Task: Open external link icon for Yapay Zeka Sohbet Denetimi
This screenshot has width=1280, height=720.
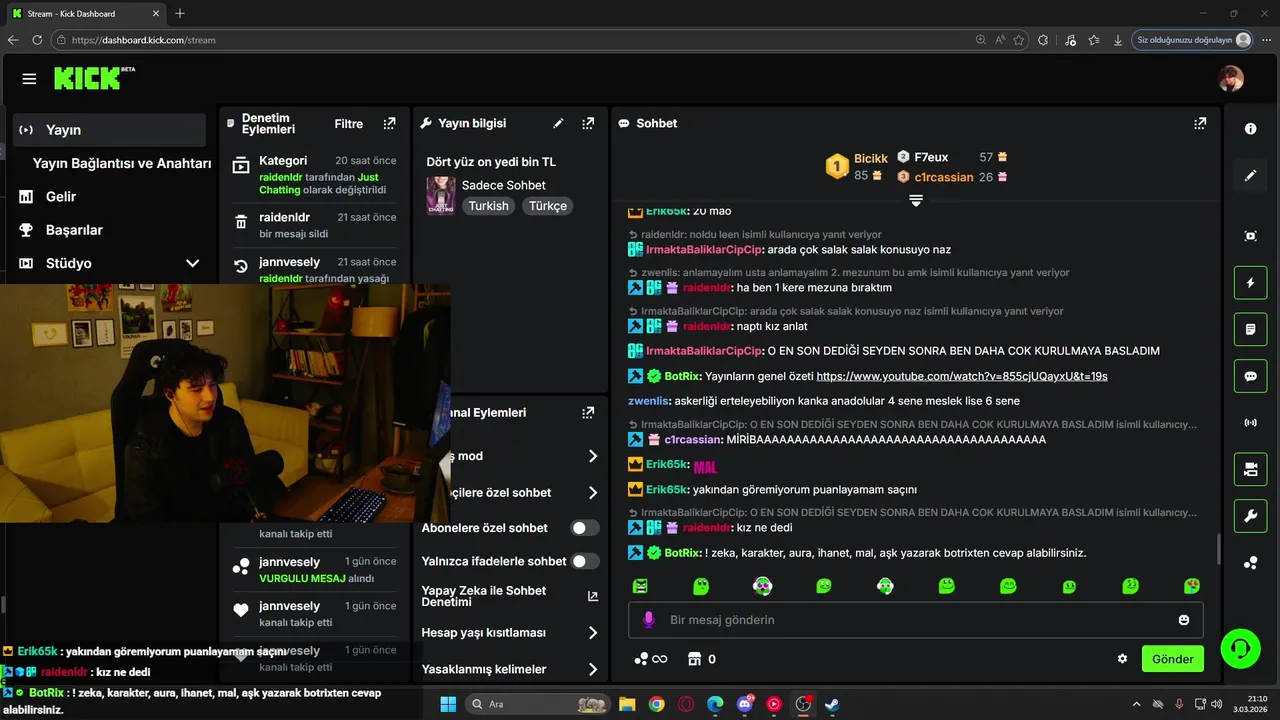Action: click(x=593, y=596)
